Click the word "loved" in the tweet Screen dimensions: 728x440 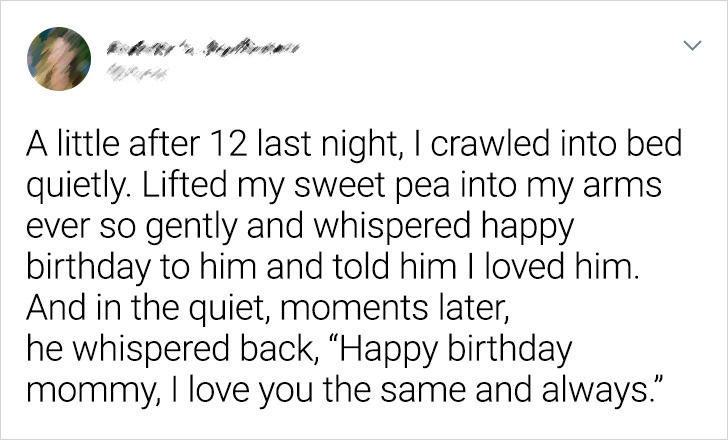[x=526, y=267]
